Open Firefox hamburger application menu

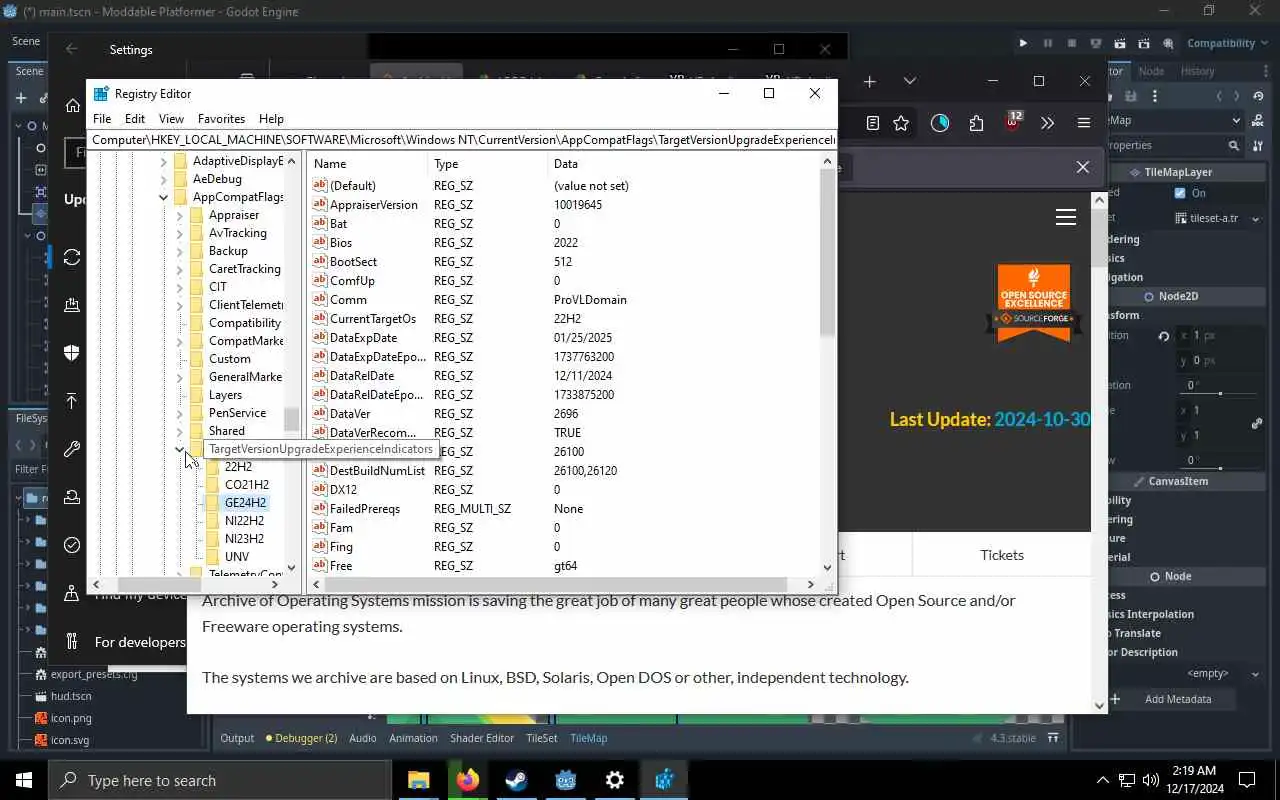1083,123
